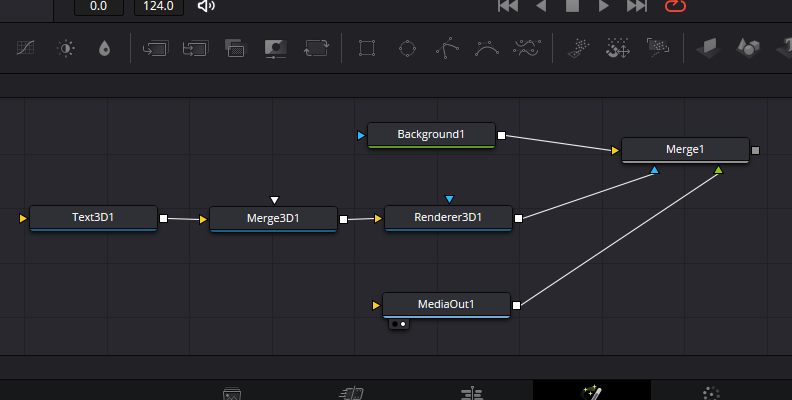Select the Rectangle mask tool
This screenshot has height=400, width=792.
pyautogui.click(x=367, y=48)
